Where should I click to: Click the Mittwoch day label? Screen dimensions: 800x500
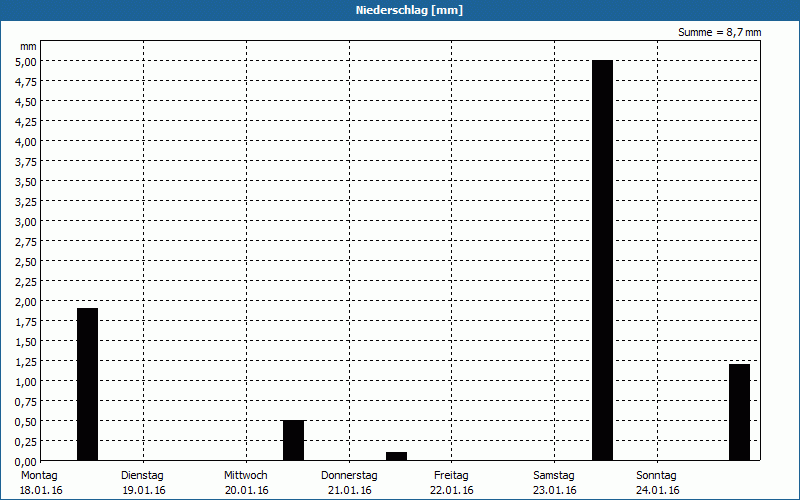pos(245,475)
